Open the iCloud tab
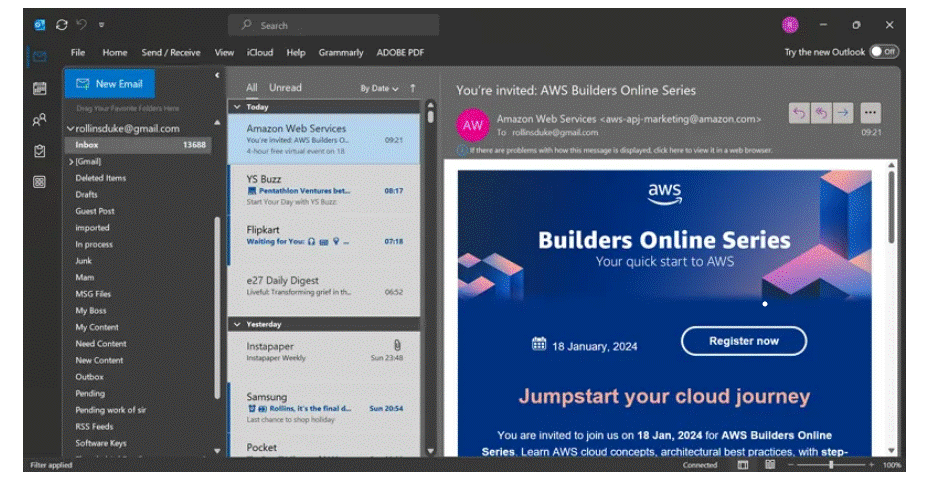Image resolution: width=927 pixels, height=482 pixels. click(260, 53)
